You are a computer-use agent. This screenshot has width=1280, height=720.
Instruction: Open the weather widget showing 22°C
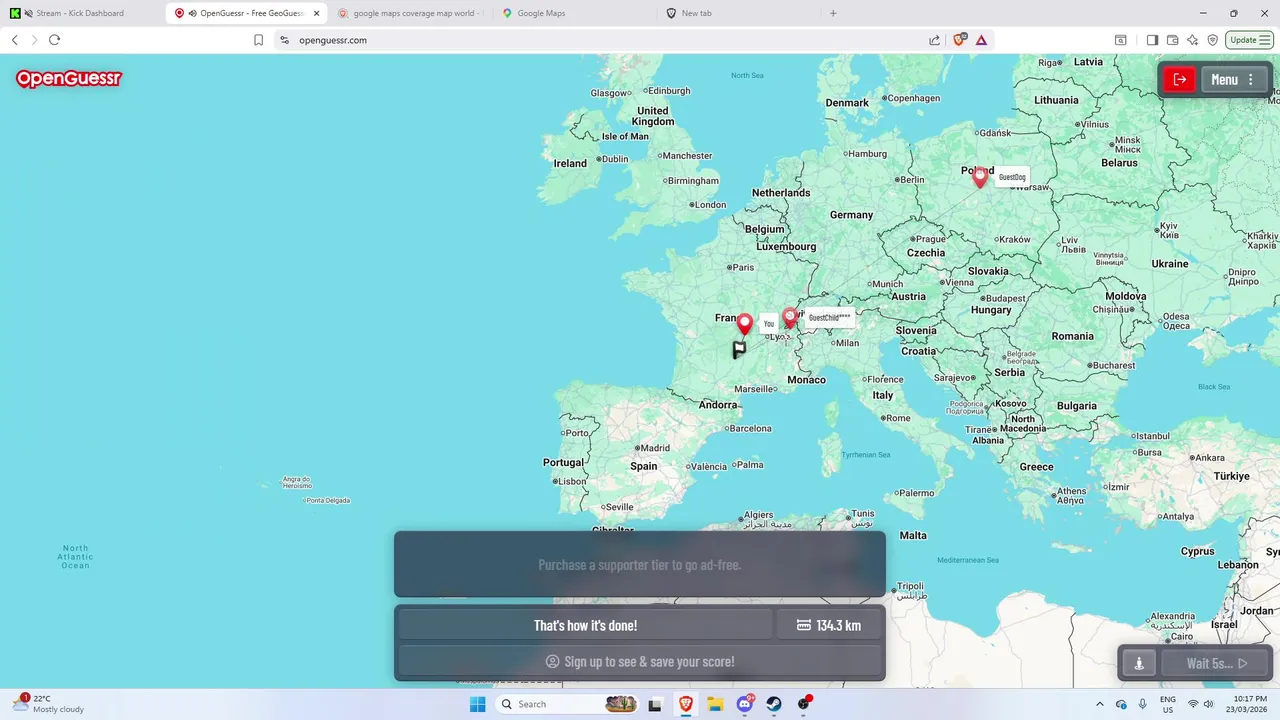click(x=48, y=704)
